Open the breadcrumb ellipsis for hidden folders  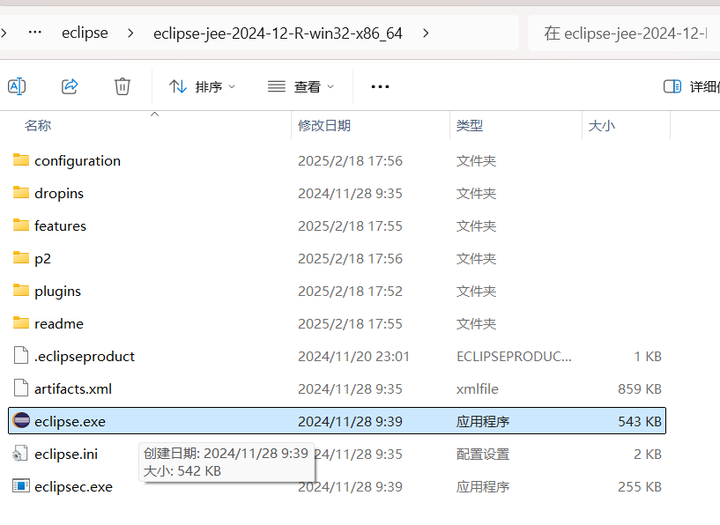coord(35,33)
